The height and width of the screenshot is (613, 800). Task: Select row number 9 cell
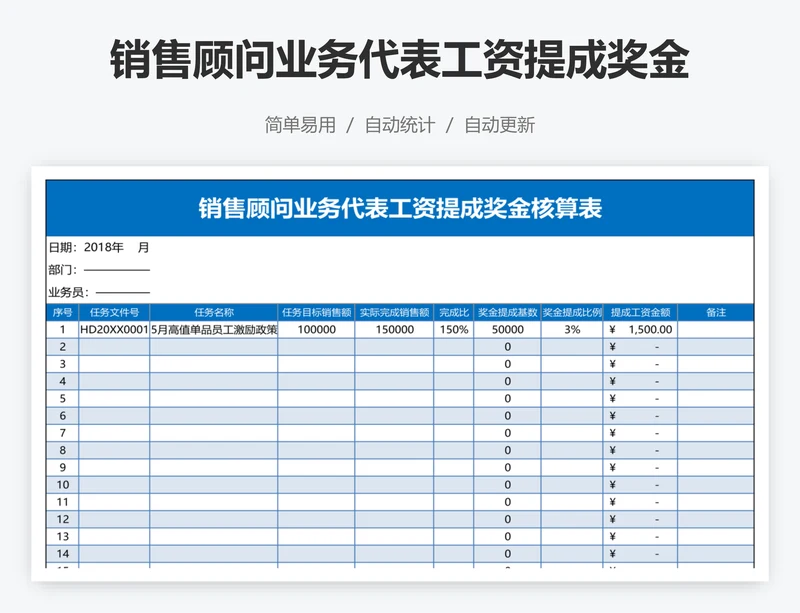[x=63, y=468]
